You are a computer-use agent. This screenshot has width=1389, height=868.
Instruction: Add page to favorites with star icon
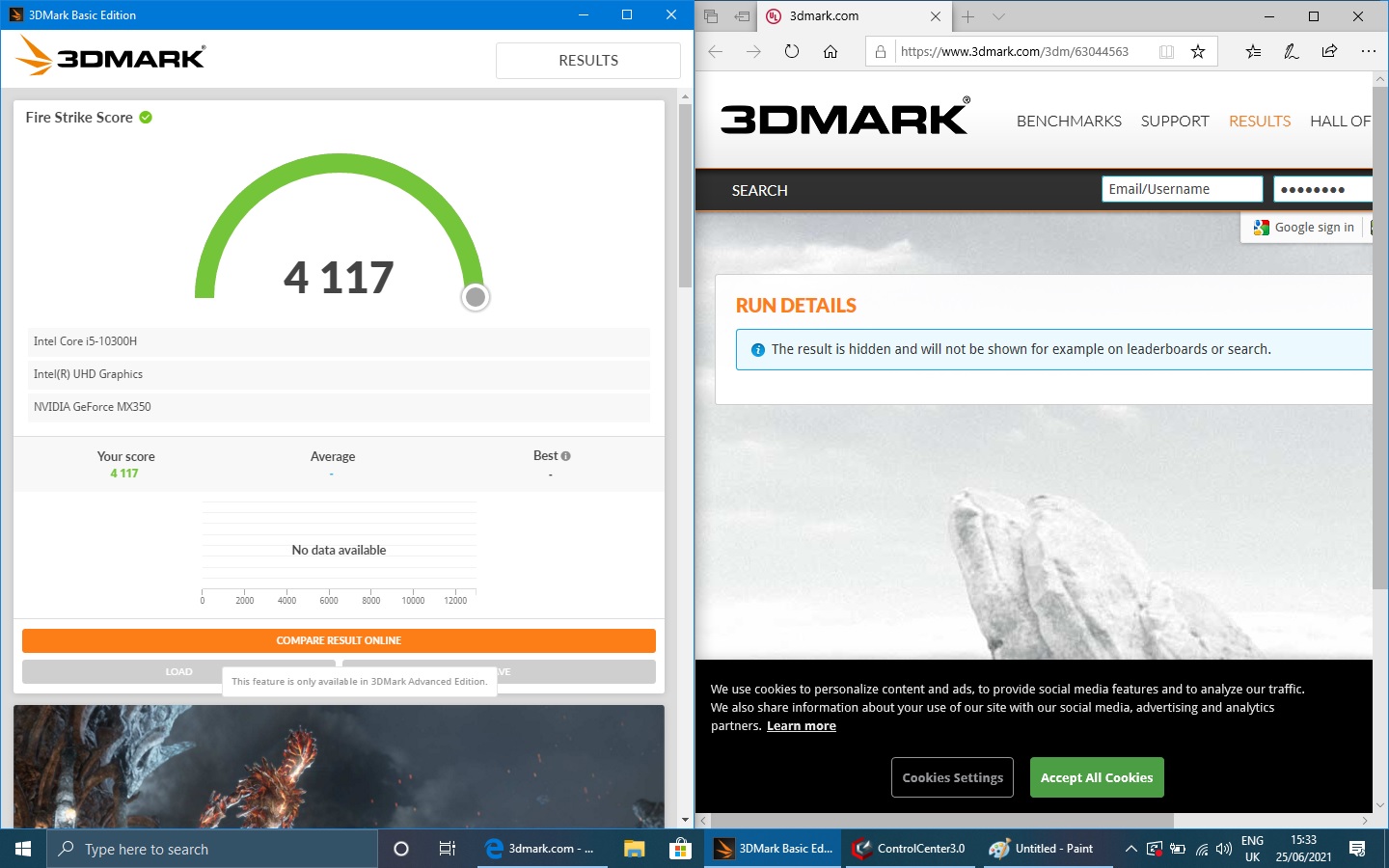[x=1198, y=52]
